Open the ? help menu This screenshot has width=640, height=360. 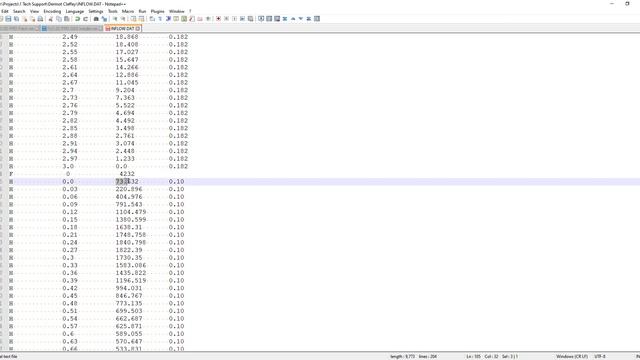(x=190, y=11)
